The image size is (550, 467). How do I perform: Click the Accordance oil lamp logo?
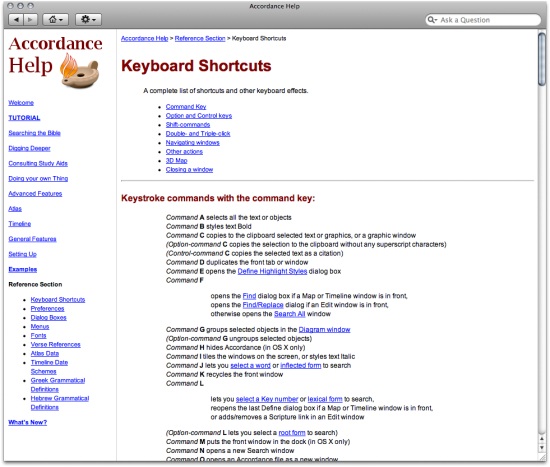point(80,71)
